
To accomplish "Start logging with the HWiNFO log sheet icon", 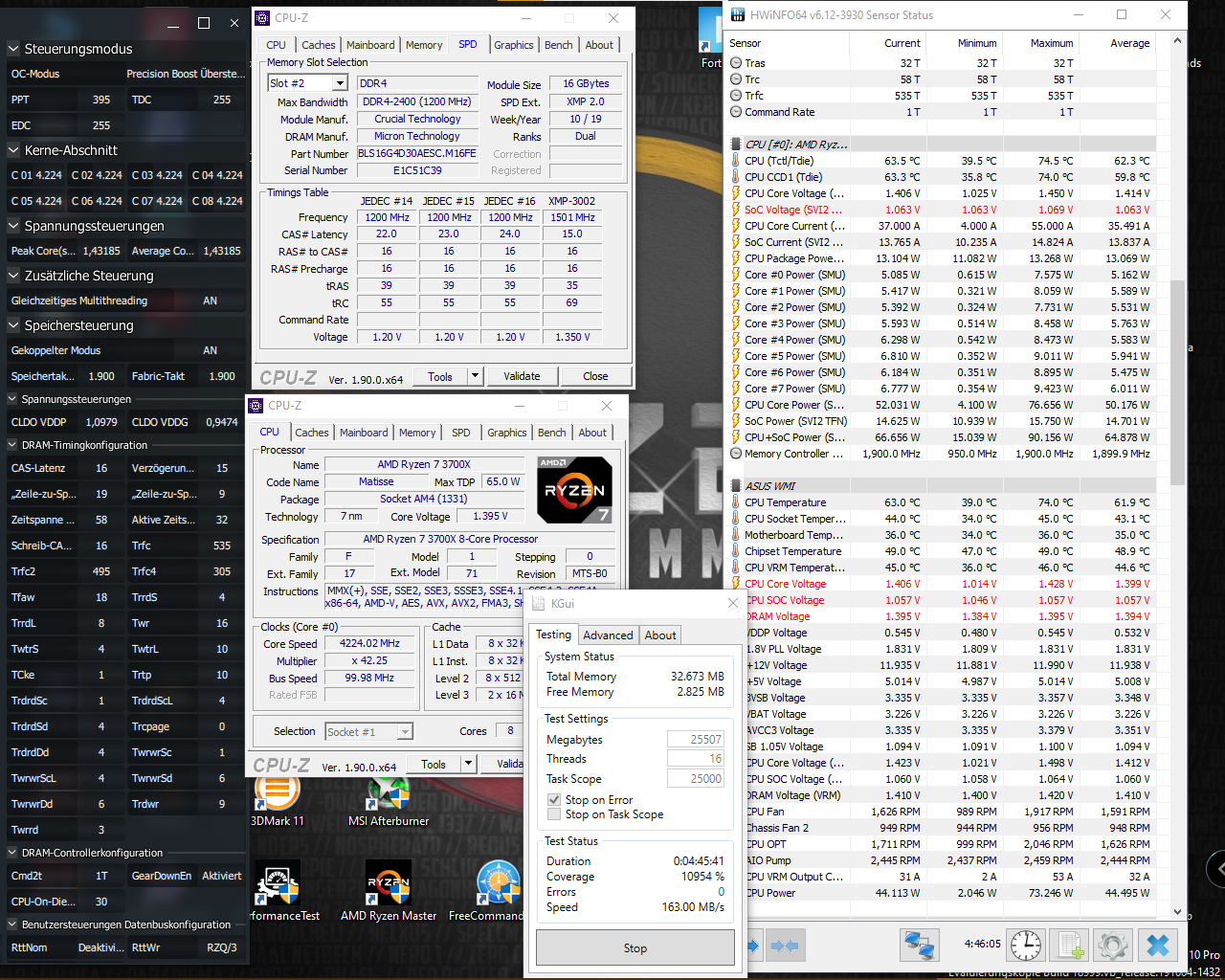I will (1068, 946).
